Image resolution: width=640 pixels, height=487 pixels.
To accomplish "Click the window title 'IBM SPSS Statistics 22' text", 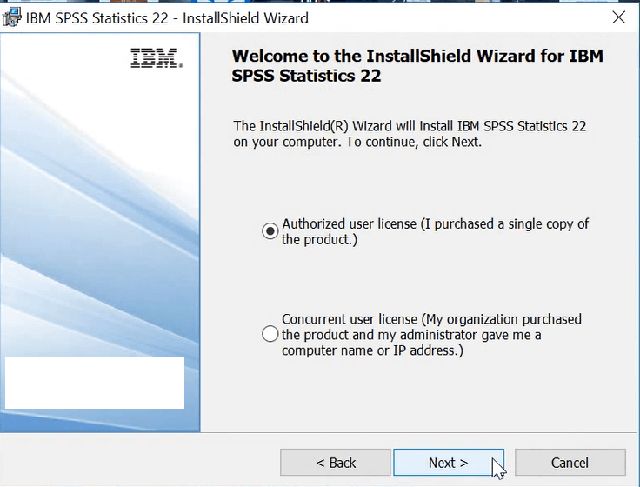I will coord(97,18).
